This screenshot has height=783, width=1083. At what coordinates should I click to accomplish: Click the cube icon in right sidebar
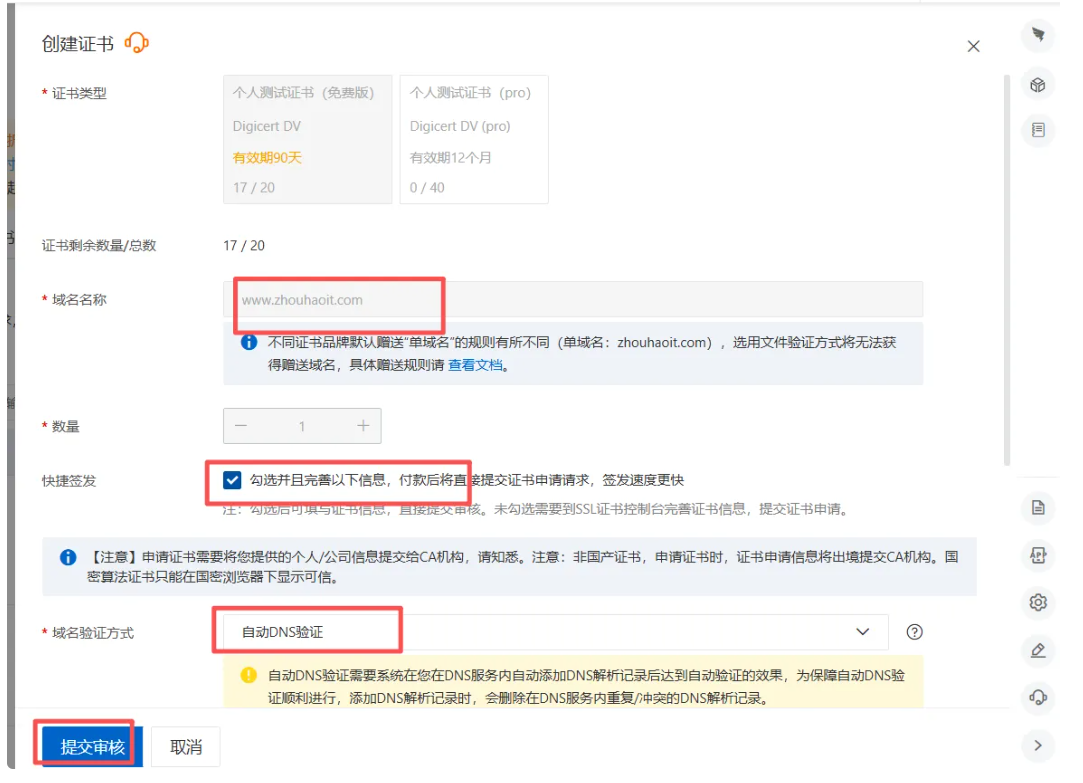(1038, 85)
